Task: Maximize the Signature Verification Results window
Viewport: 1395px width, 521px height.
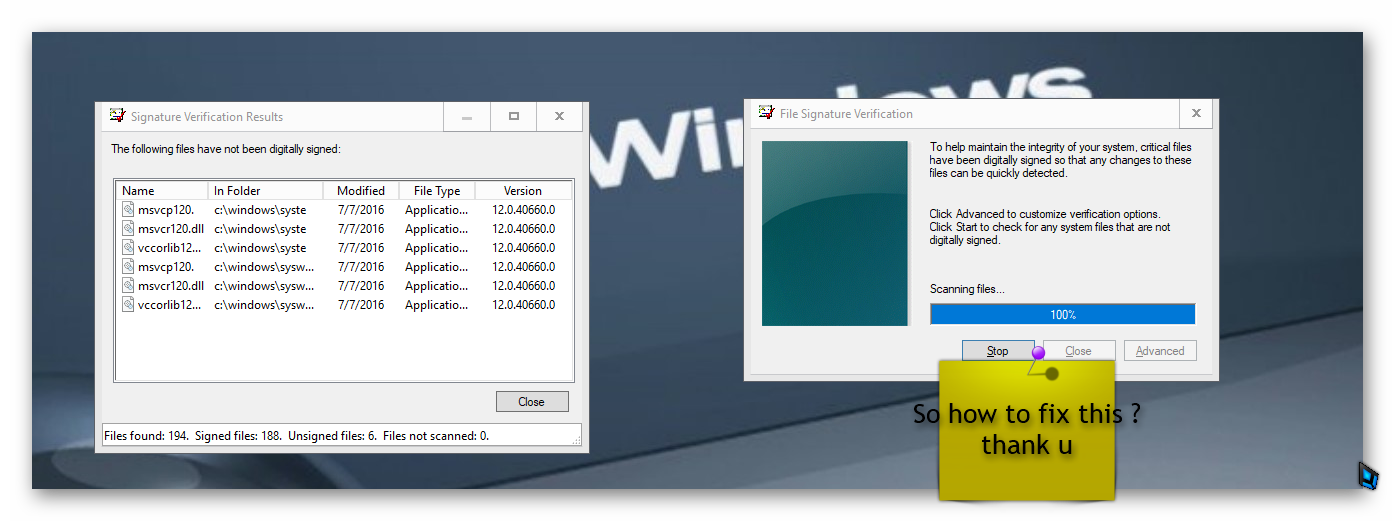Action: [x=513, y=117]
